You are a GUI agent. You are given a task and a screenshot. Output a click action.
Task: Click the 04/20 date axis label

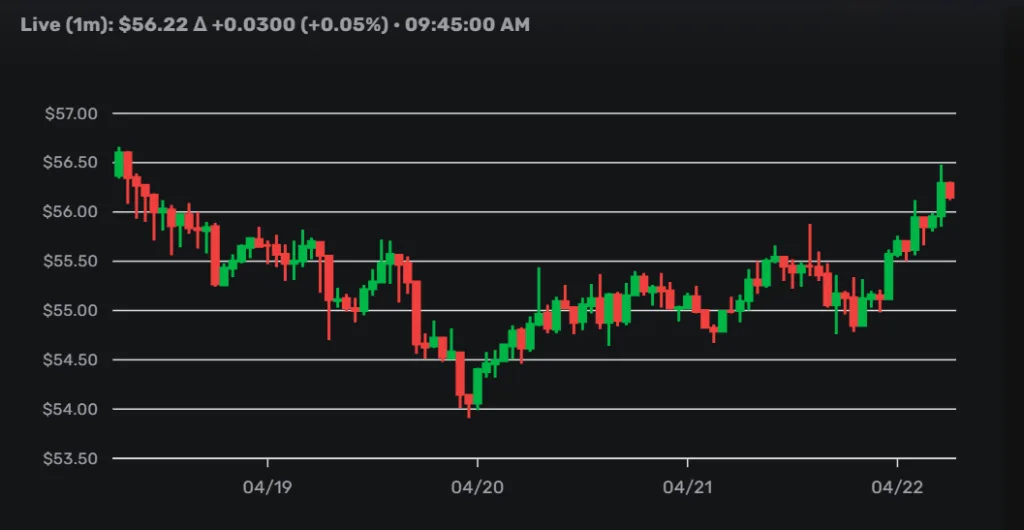coord(477,488)
